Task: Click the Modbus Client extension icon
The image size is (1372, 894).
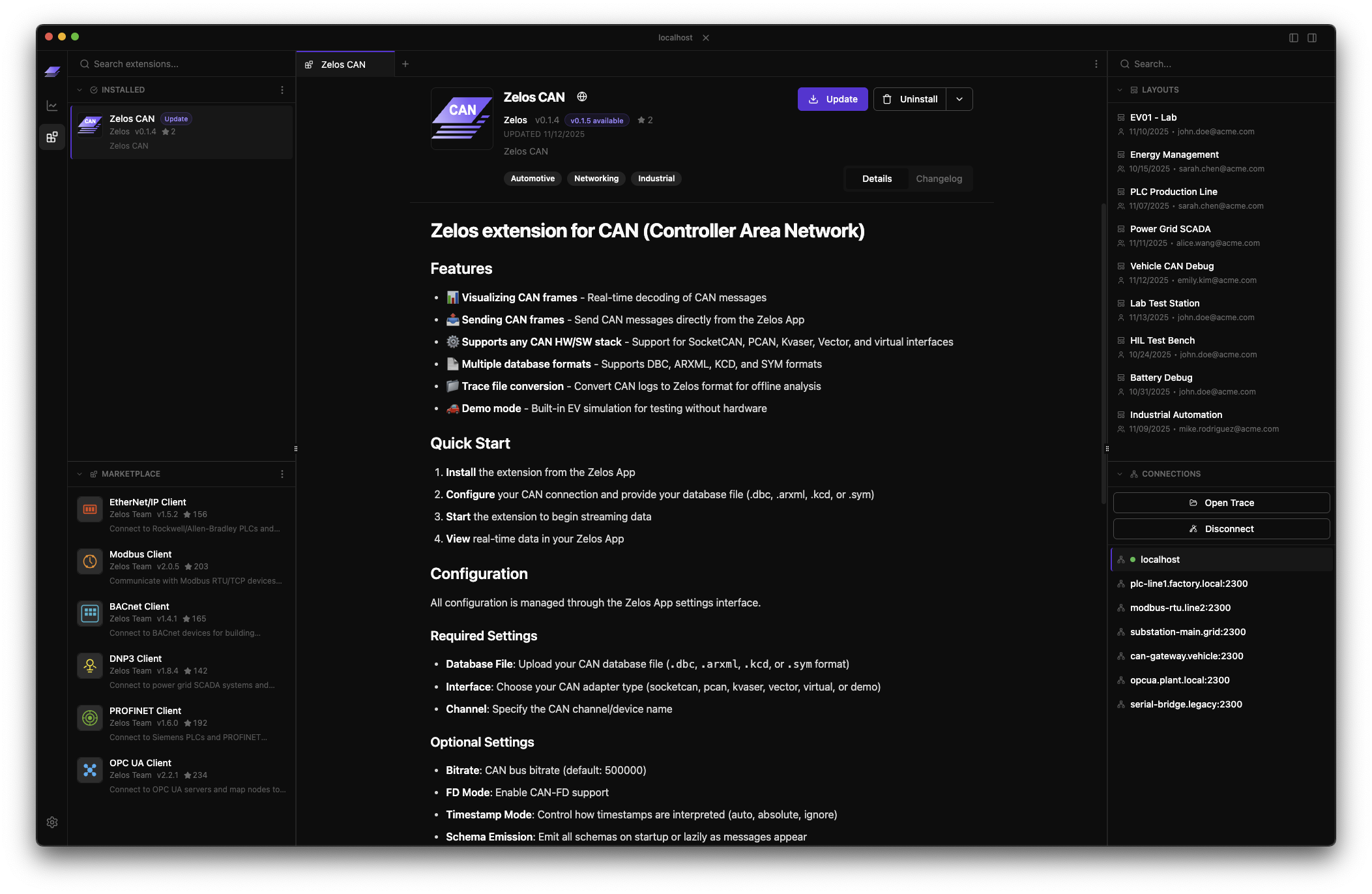Action: coord(90,561)
